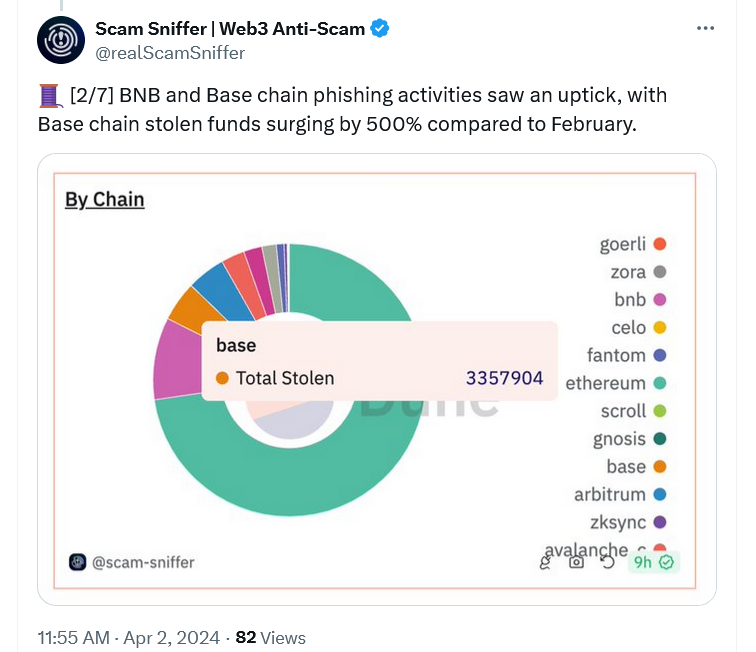Click the blue verified badge

click(380, 29)
